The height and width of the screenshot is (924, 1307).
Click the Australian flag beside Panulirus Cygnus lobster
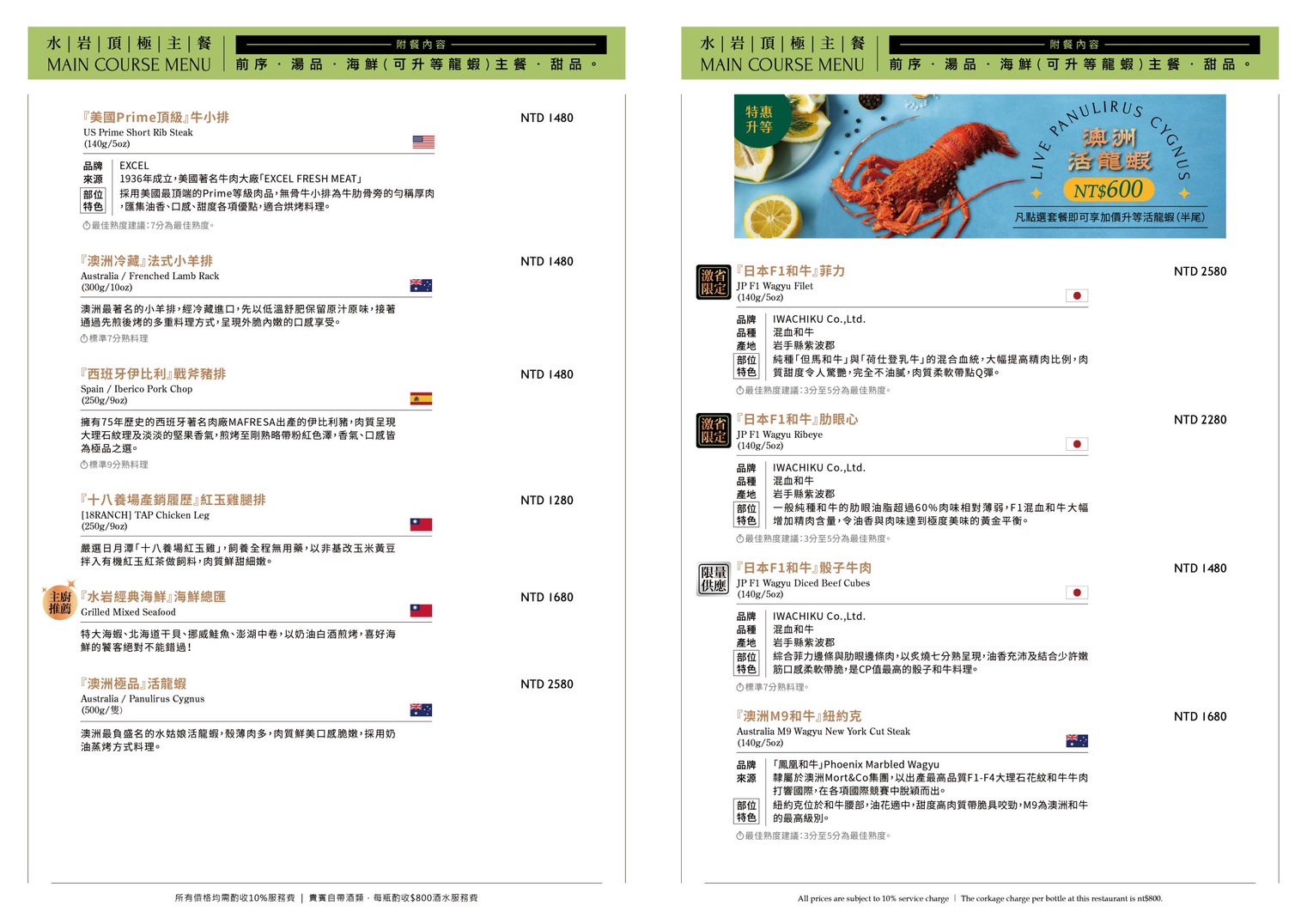421,709
